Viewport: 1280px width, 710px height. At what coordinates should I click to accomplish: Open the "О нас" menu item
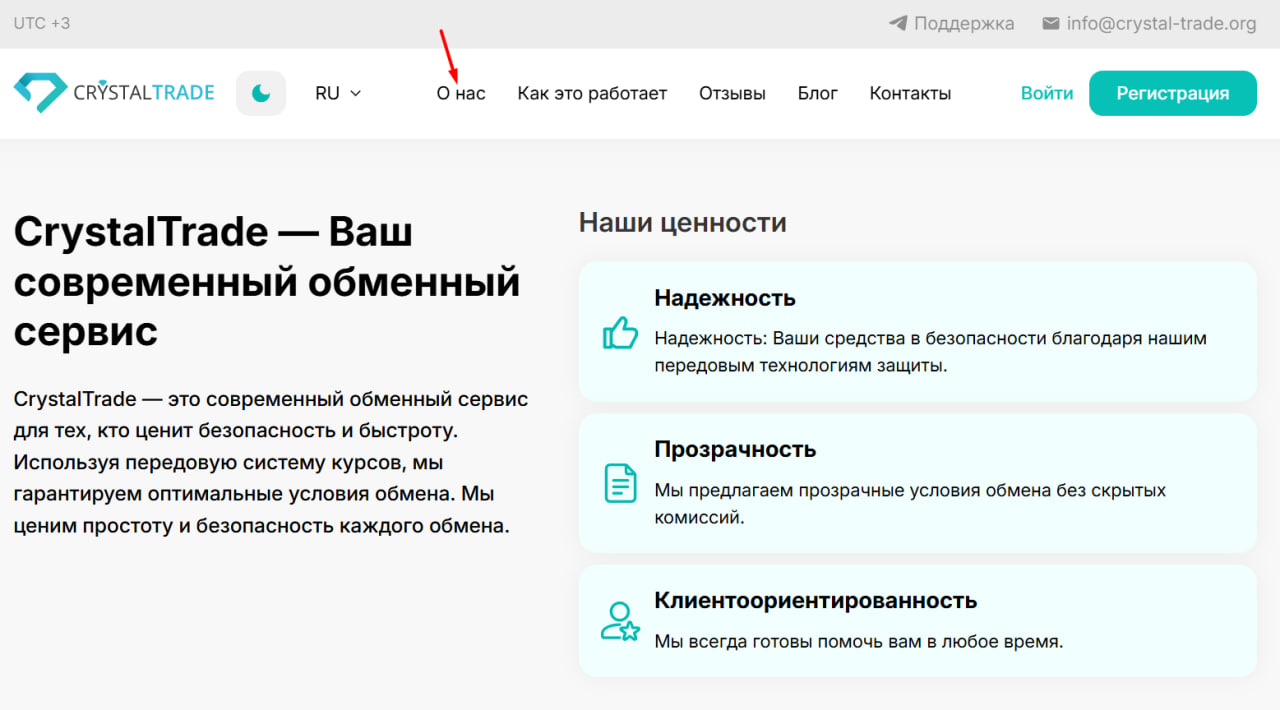point(461,93)
